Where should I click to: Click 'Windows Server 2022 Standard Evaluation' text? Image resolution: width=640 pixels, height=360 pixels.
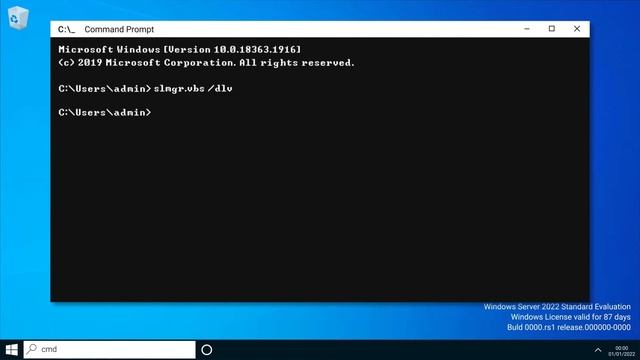(557, 307)
